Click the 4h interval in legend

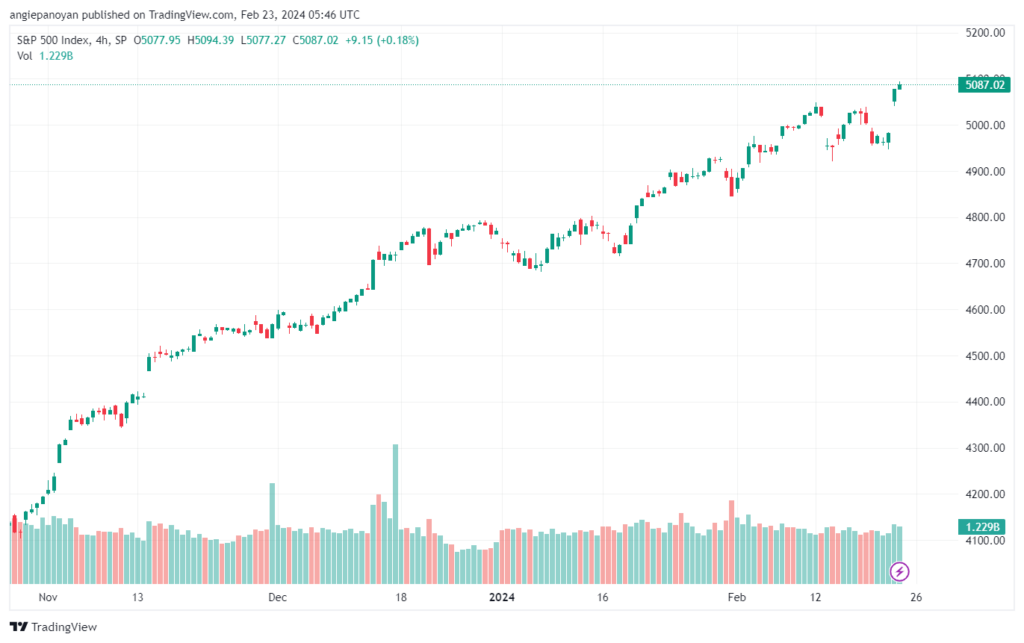pyautogui.click(x=102, y=40)
